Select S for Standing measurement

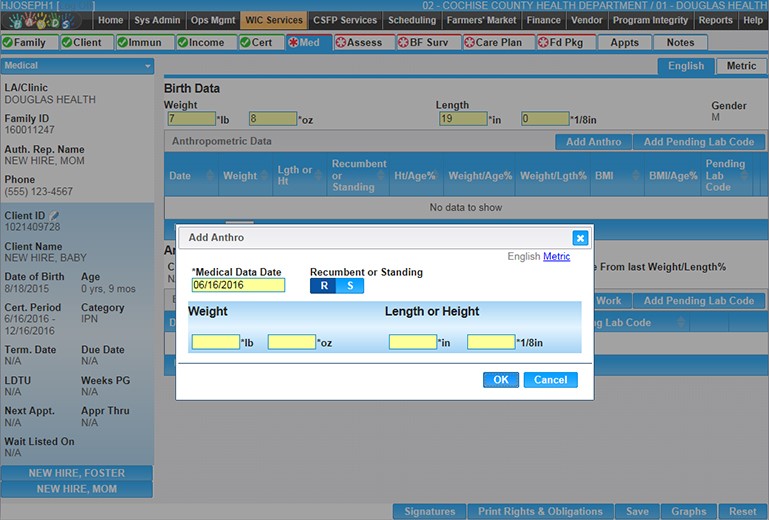coord(350,286)
